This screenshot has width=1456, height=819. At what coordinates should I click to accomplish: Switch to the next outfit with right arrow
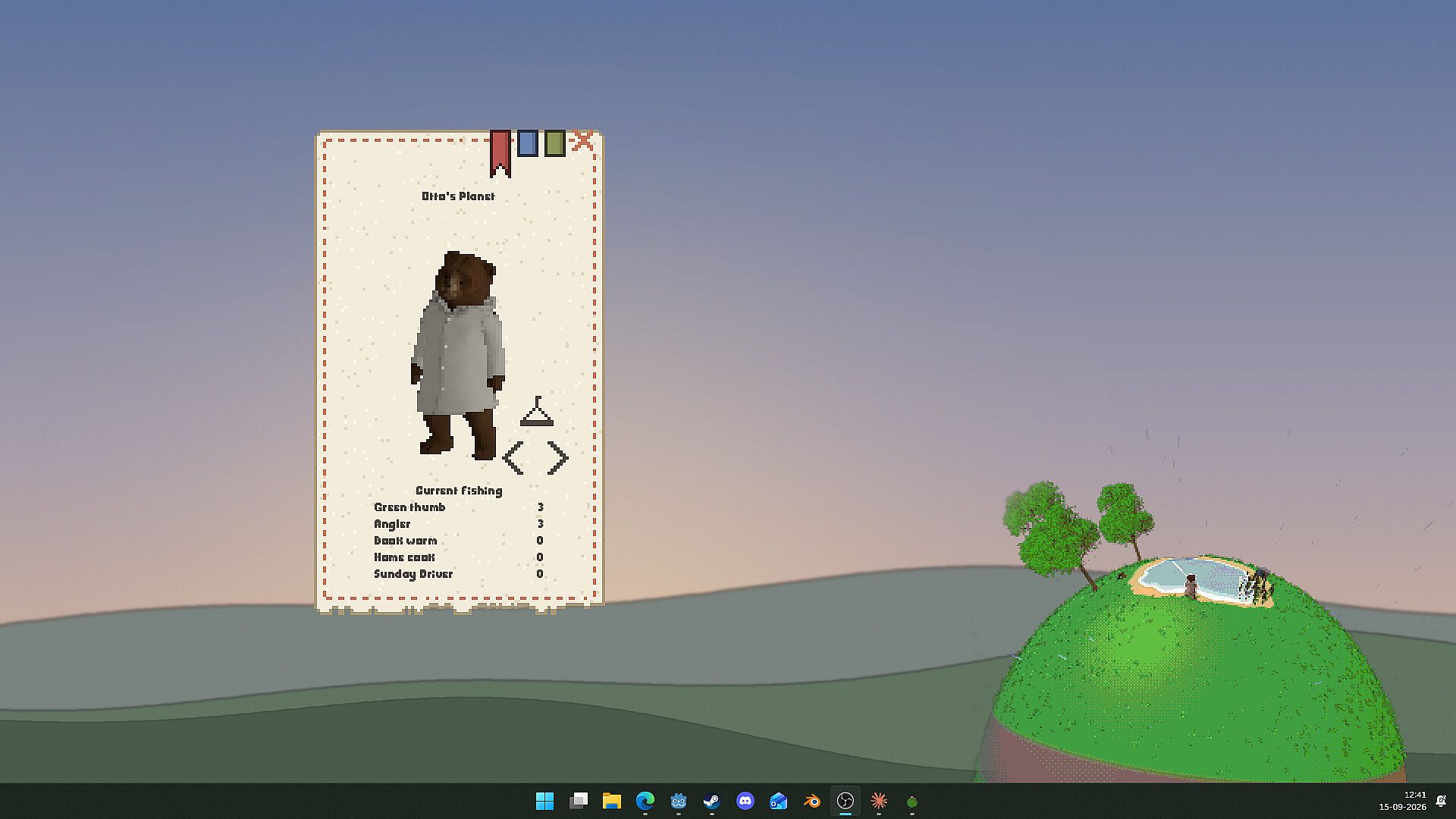(557, 458)
